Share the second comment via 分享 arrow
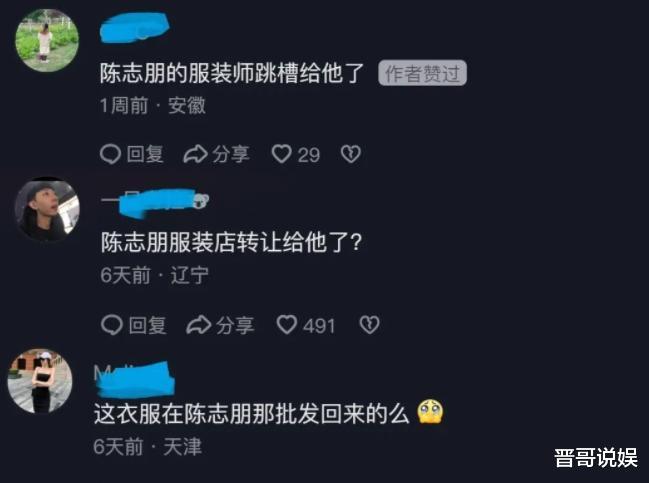This screenshot has height=483, width=649. (220, 325)
